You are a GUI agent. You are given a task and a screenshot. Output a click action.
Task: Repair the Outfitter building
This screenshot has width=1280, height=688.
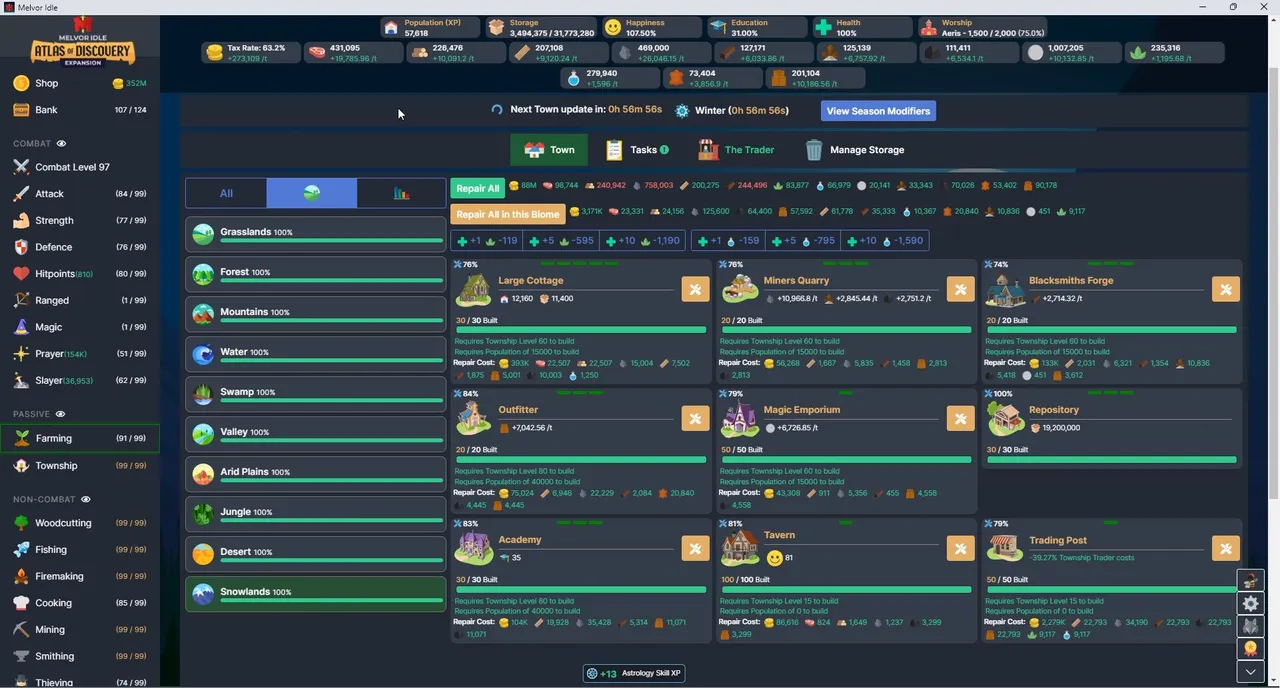(695, 418)
